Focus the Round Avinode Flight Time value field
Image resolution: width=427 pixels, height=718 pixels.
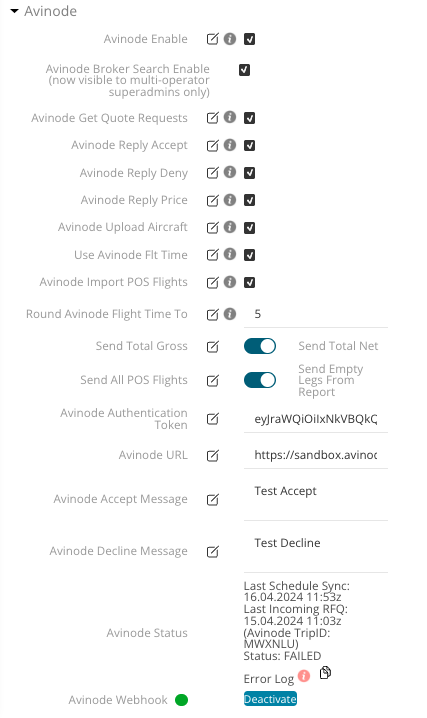coord(316,314)
